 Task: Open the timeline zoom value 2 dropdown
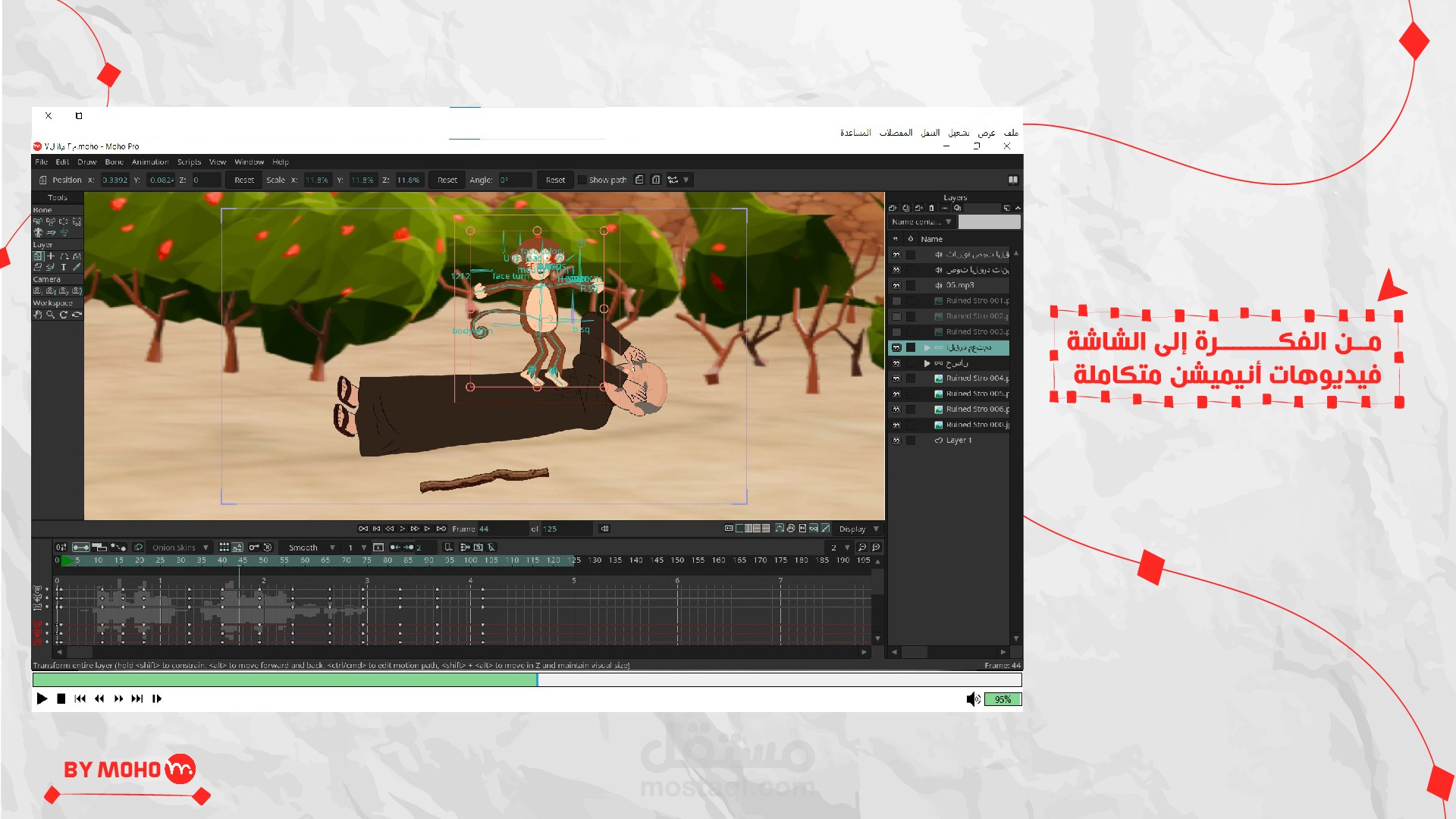pyautogui.click(x=840, y=548)
